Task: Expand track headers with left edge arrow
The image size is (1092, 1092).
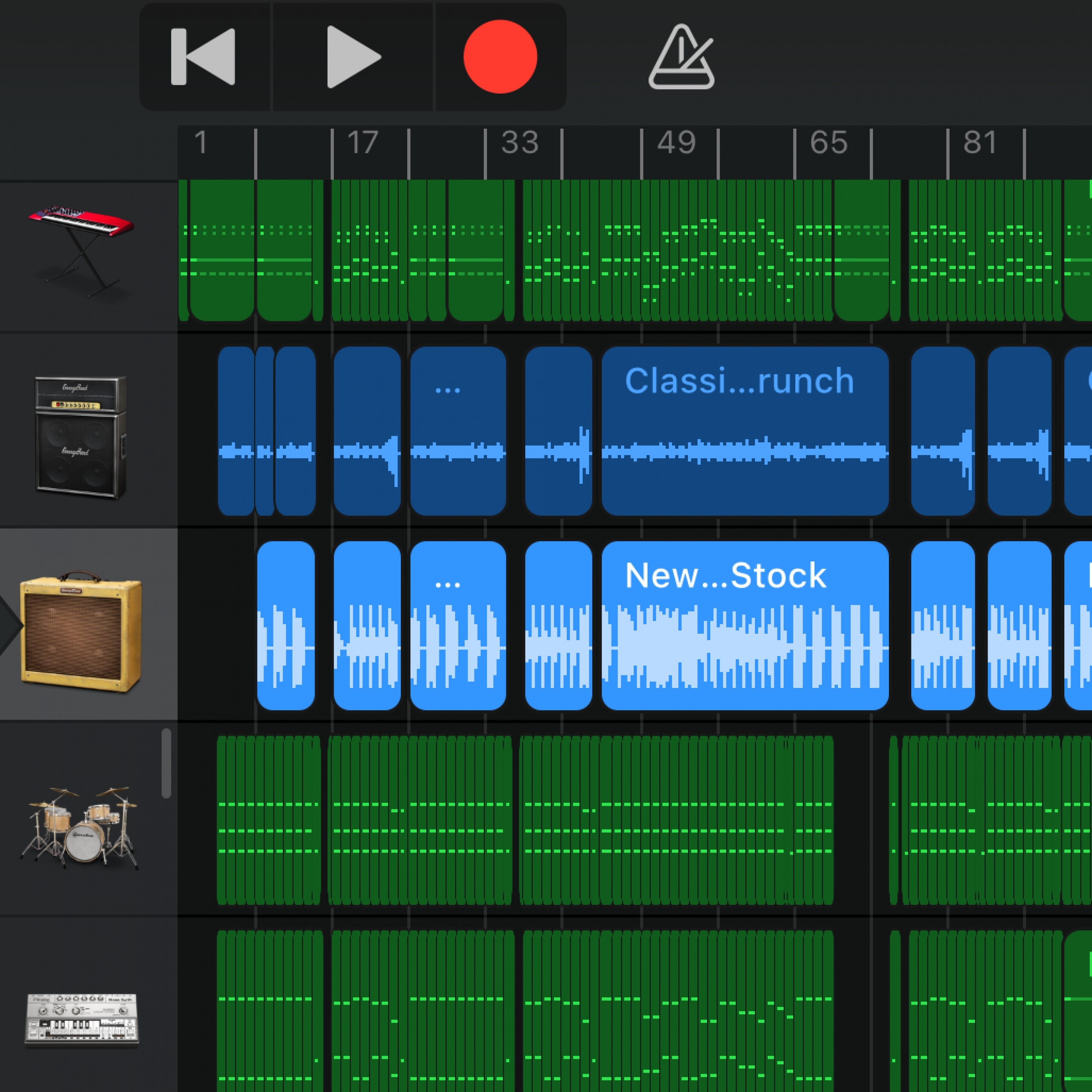Action: (x=9, y=626)
